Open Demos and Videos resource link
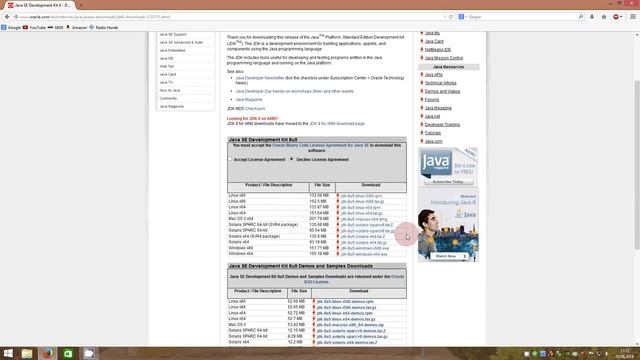640x360 pixels. (442, 91)
